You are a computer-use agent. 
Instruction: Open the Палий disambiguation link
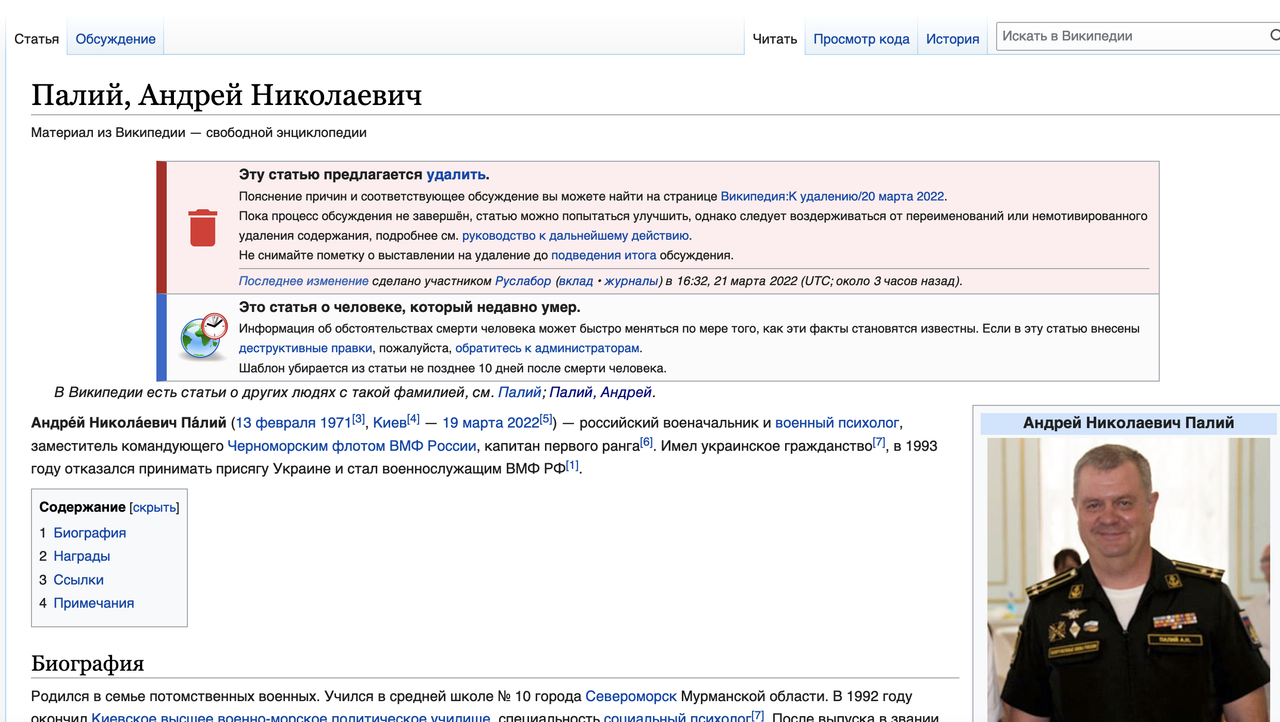[x=520, y=392]
